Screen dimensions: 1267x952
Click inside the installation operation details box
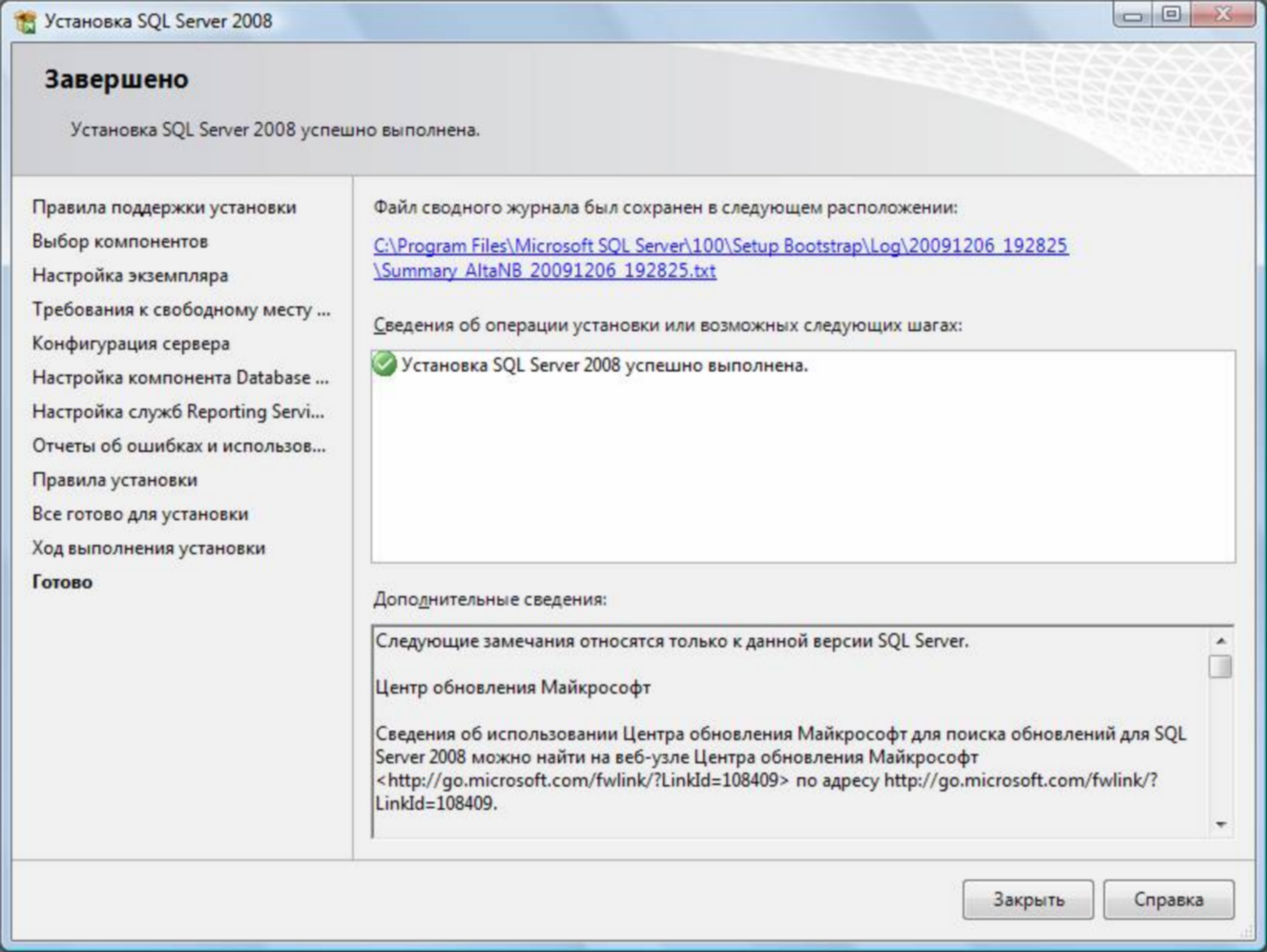pyautogui.click(x=803, y=457)
